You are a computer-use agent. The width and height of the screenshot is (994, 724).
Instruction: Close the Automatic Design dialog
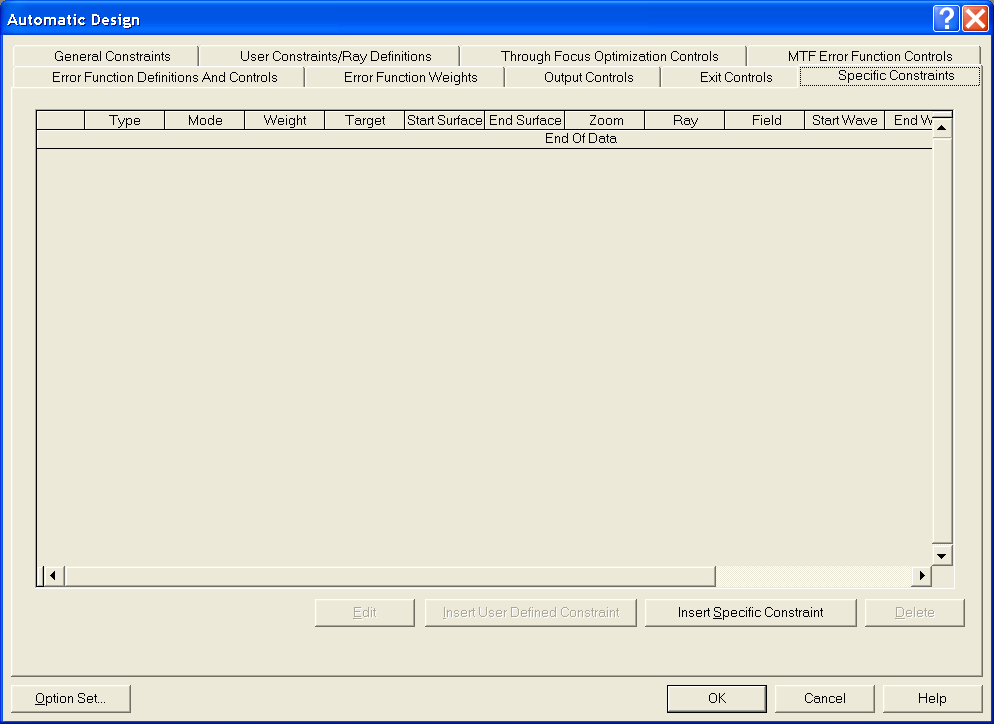coord(975,19)
